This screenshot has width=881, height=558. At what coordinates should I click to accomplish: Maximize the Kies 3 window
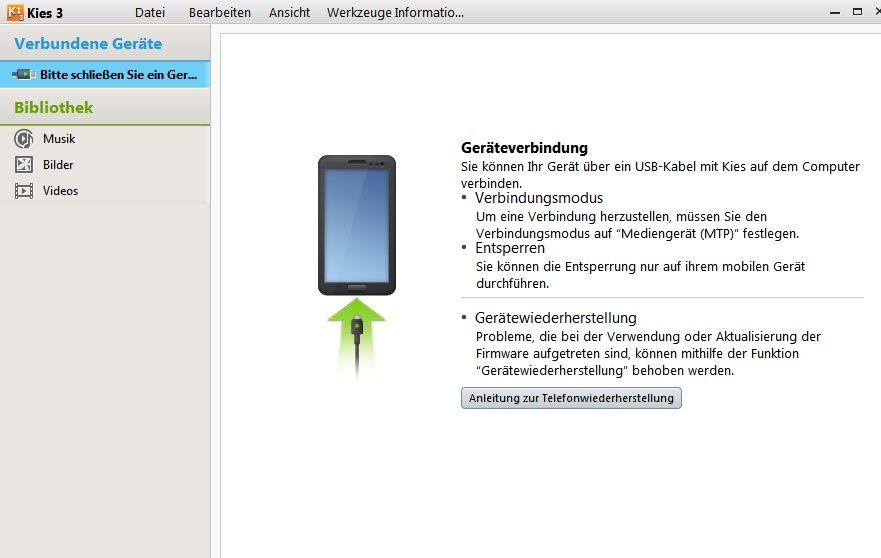point(857,12)
